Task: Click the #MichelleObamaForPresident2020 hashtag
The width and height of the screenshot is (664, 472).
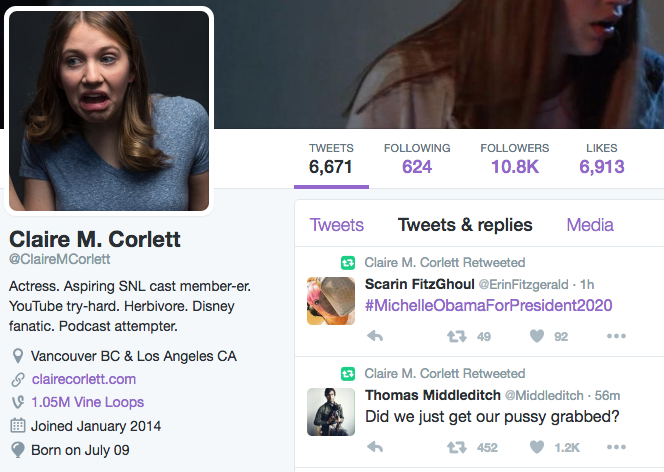Action: click(x=488, y=305)
